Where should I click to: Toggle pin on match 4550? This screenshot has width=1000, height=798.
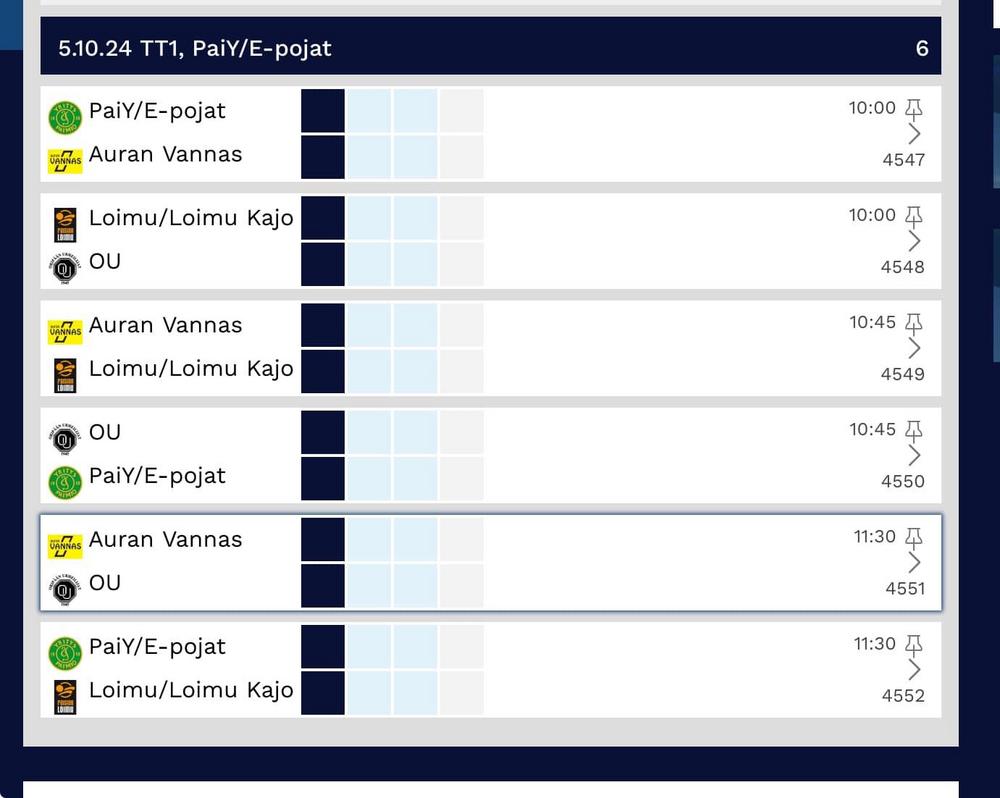(913, 429)
